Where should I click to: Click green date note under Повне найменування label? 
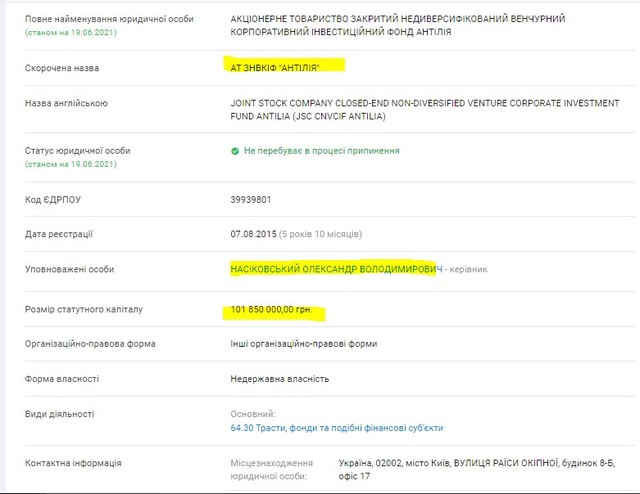(71, 33)
